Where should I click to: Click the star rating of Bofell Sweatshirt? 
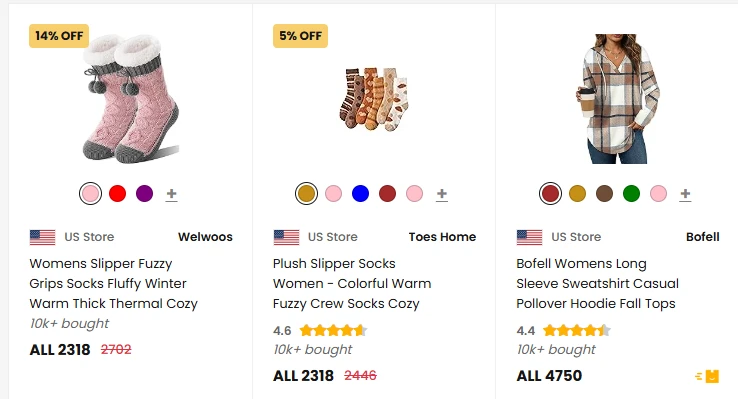(577, 330)
